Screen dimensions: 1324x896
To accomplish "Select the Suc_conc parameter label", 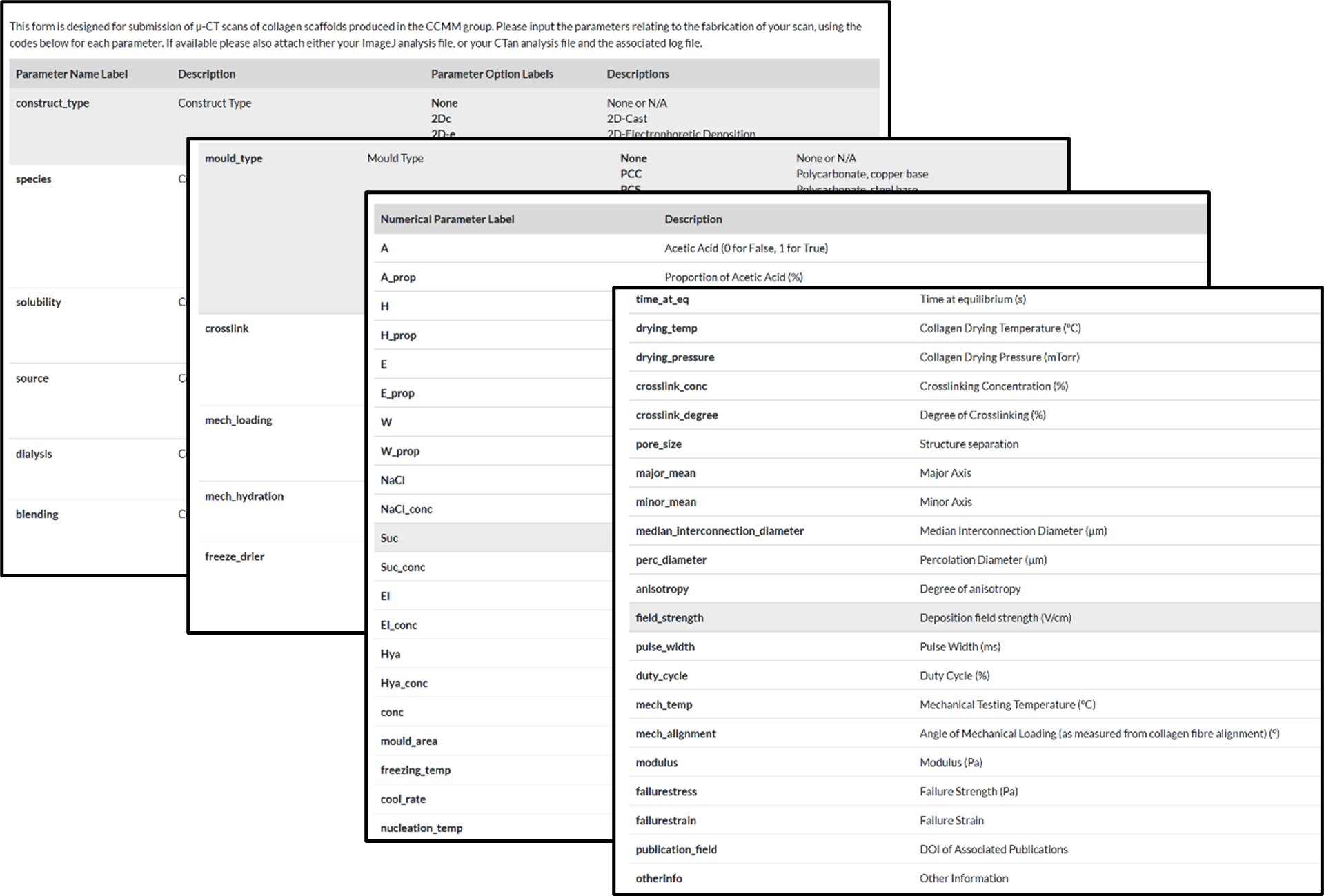I will [403, 567].
